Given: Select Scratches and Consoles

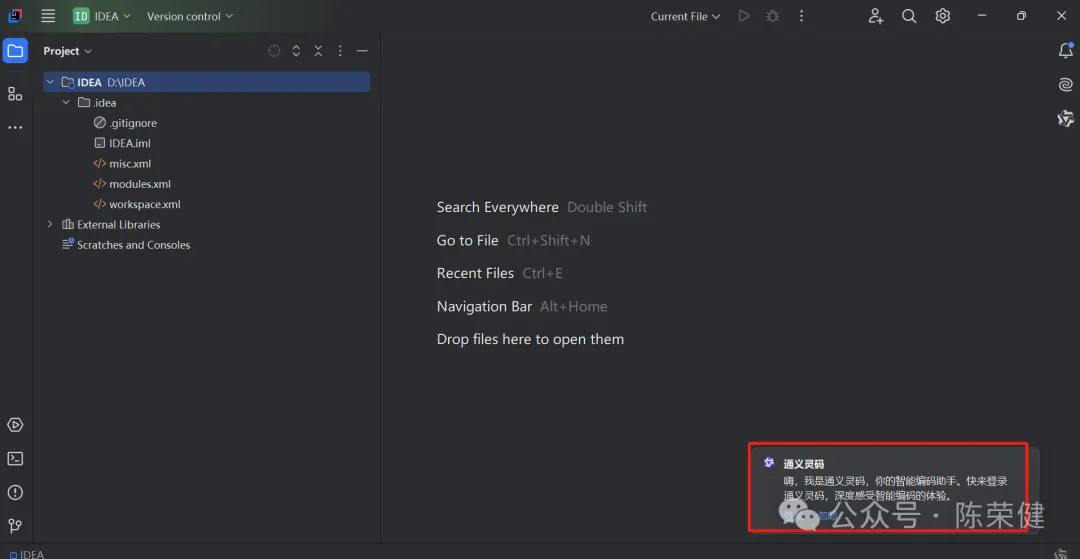Looking at the screenshot, I should point(126,245).
